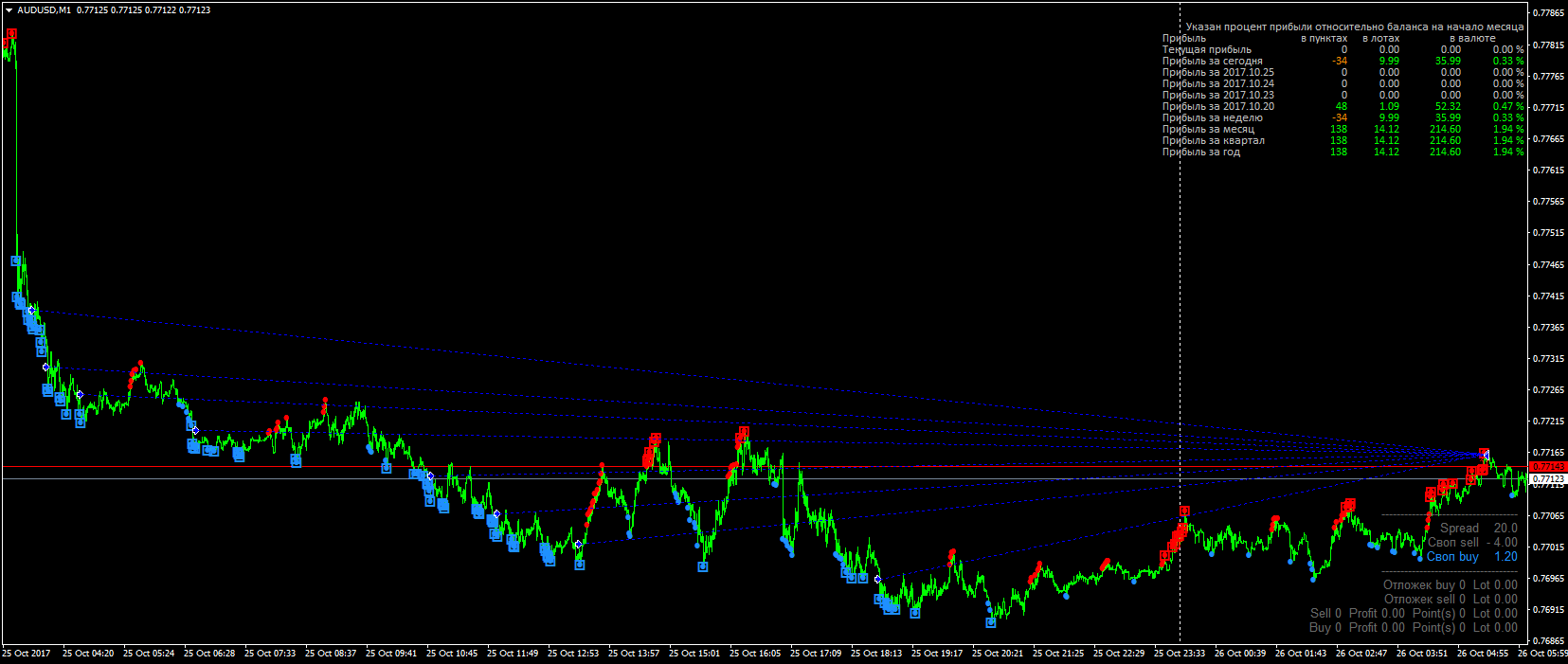Click time axis label '25 Oct 20:21'
Screen dimensions: 1568x664
coord(998,653)
